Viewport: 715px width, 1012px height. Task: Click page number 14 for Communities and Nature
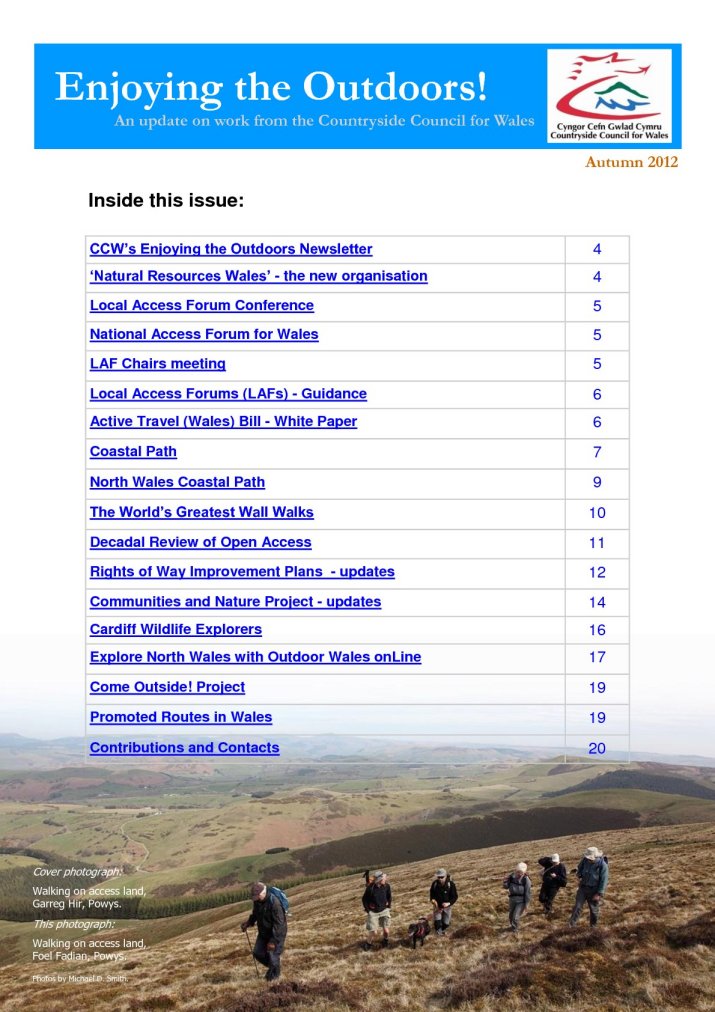tap(597, 602)
